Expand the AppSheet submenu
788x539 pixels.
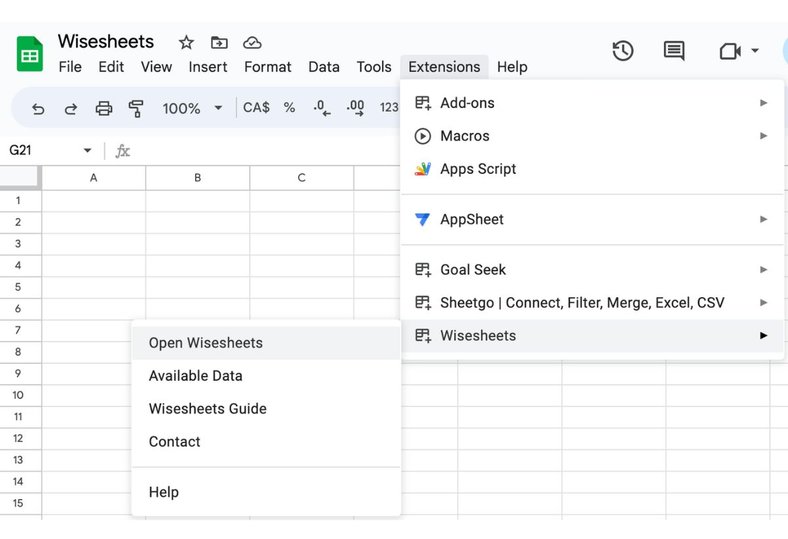click(x=592, y=220)
